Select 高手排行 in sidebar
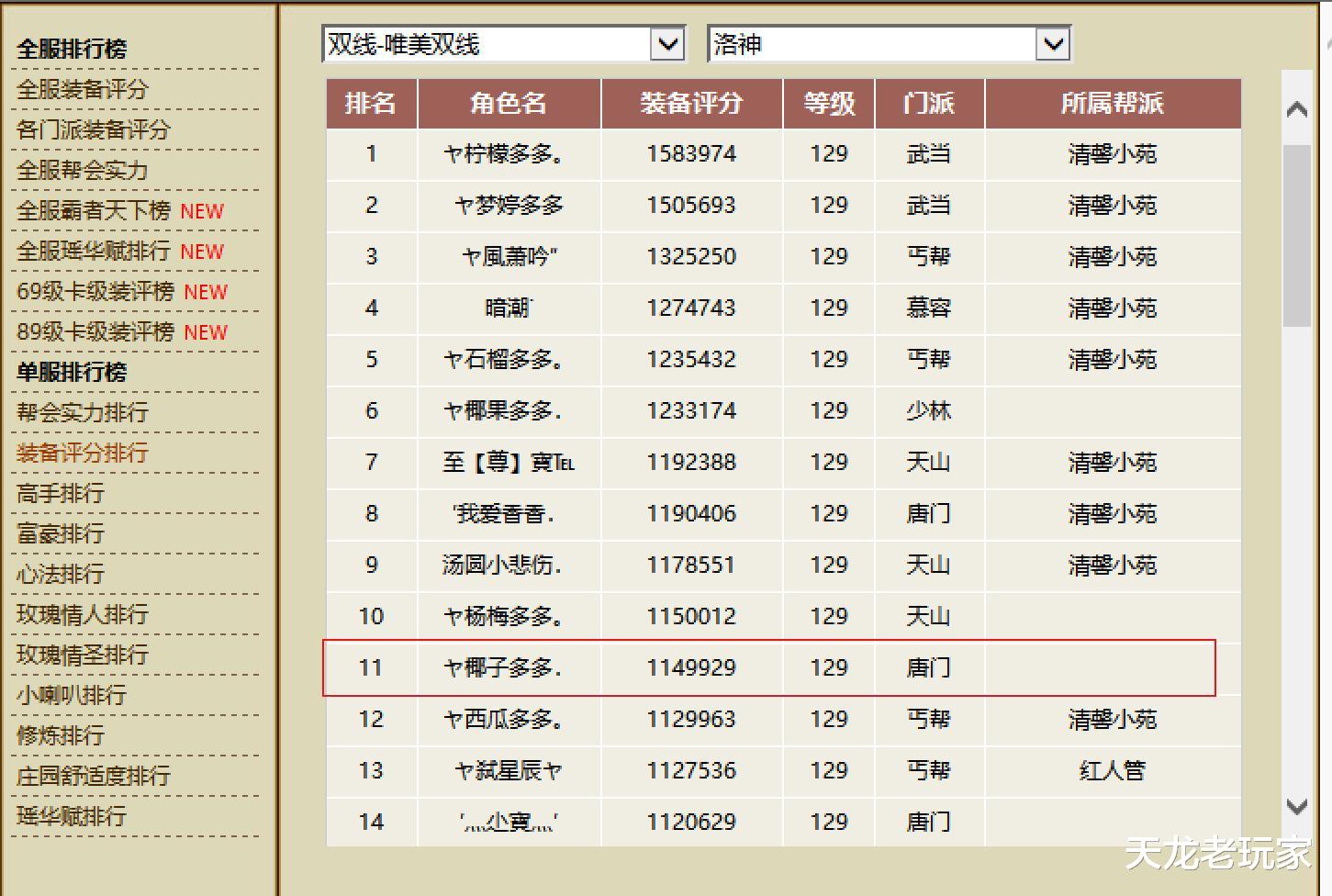 61,493
